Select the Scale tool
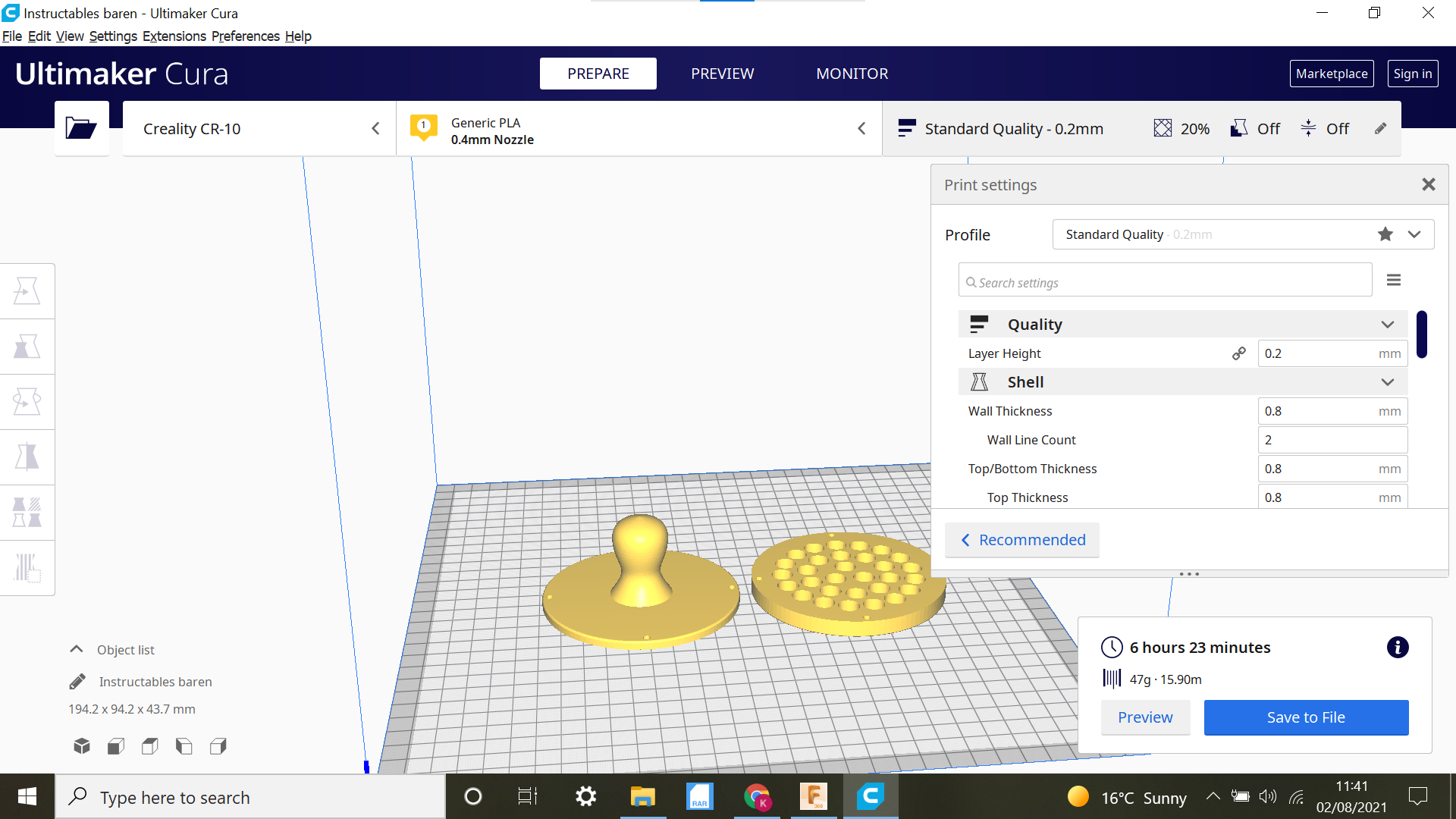Screen dimensions: 1456x819 pyautogui.click(x=27, y=346)
